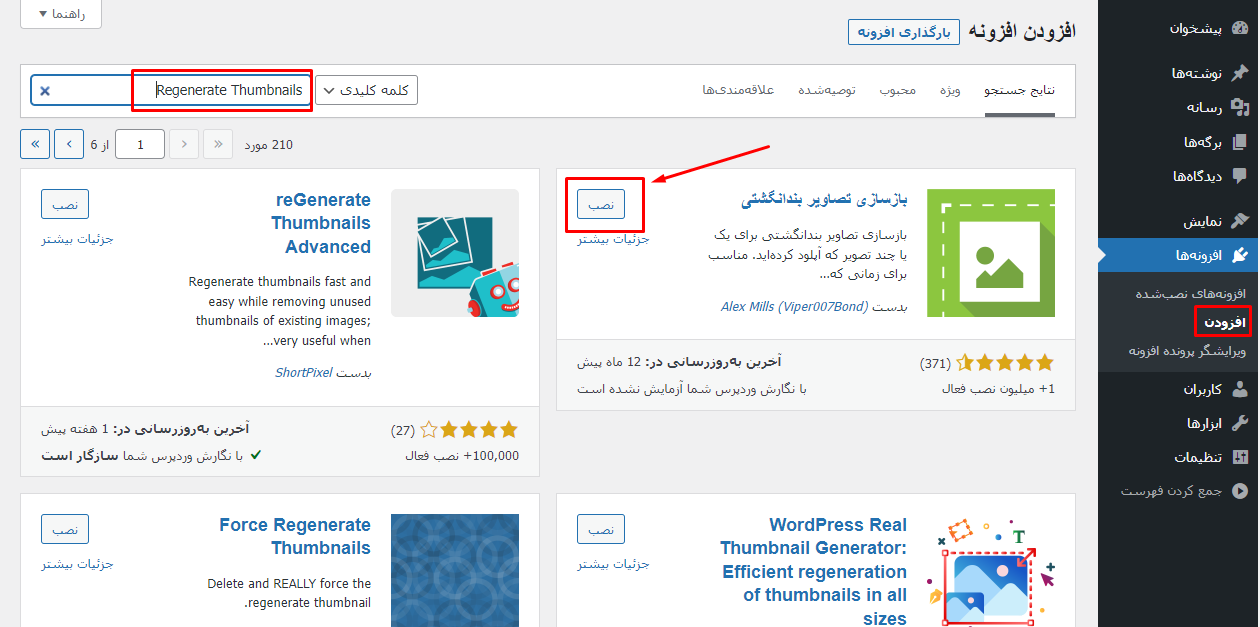Click the نمایش appearance brush icon

[x=1240, y=221]
